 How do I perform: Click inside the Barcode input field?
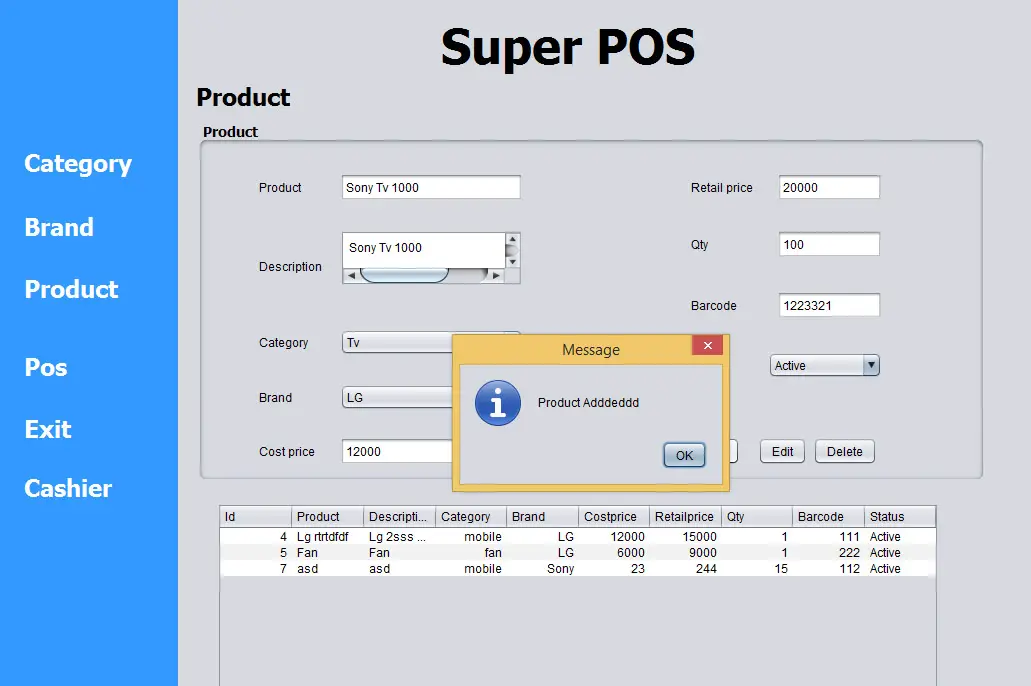coord(828,305)
